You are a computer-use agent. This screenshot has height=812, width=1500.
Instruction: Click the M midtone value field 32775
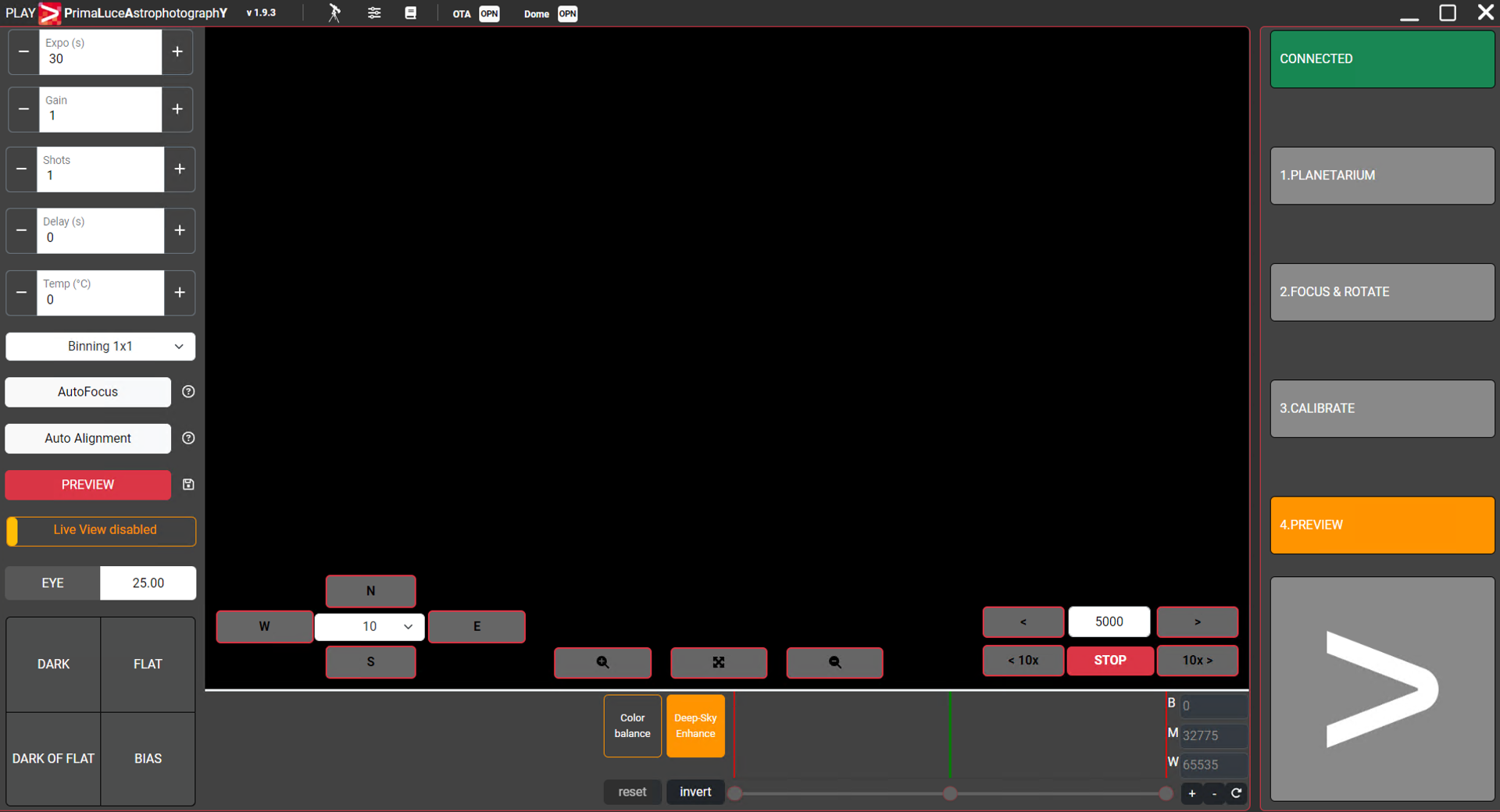(1214, 735)
